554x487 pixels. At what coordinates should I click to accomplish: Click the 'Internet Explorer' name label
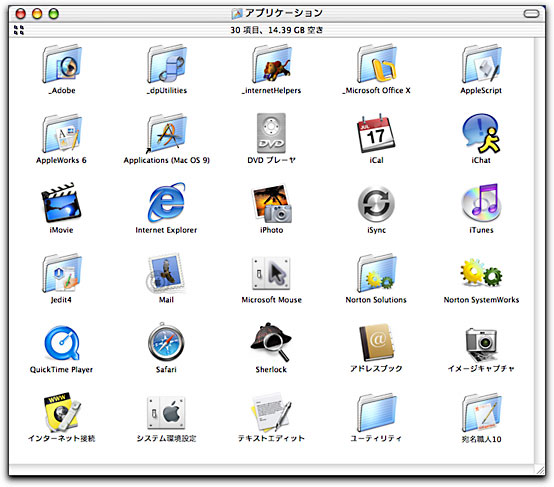pos(166,230)
